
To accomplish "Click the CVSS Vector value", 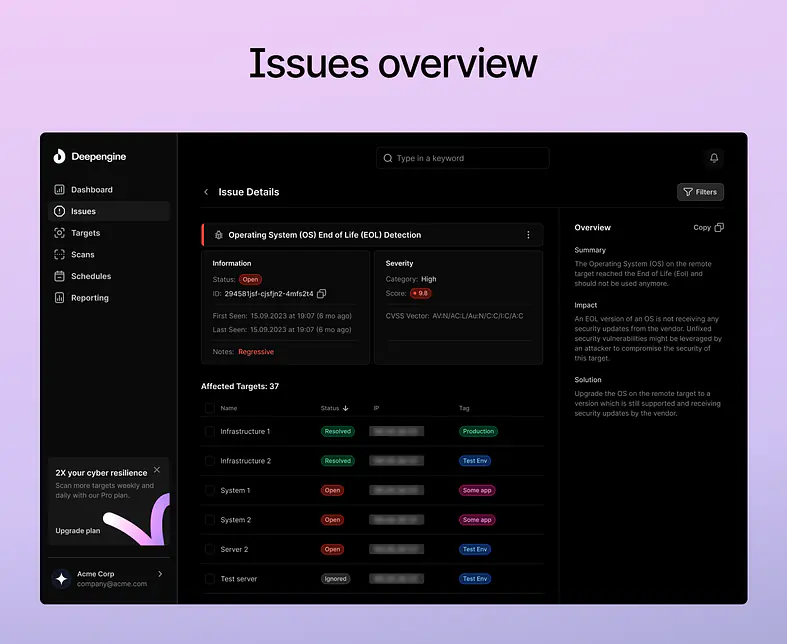I will (478, 316).
